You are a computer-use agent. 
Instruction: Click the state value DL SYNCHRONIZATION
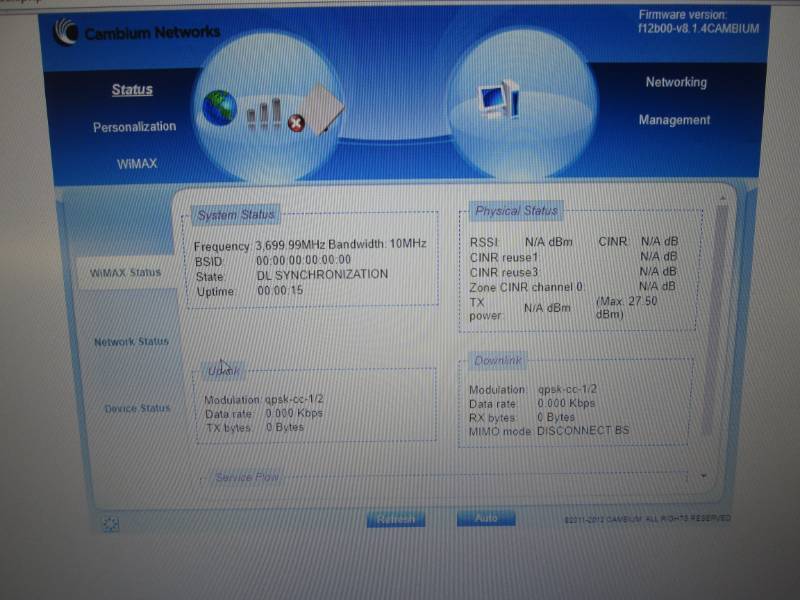pyautogui.click(x=322, y=274)
